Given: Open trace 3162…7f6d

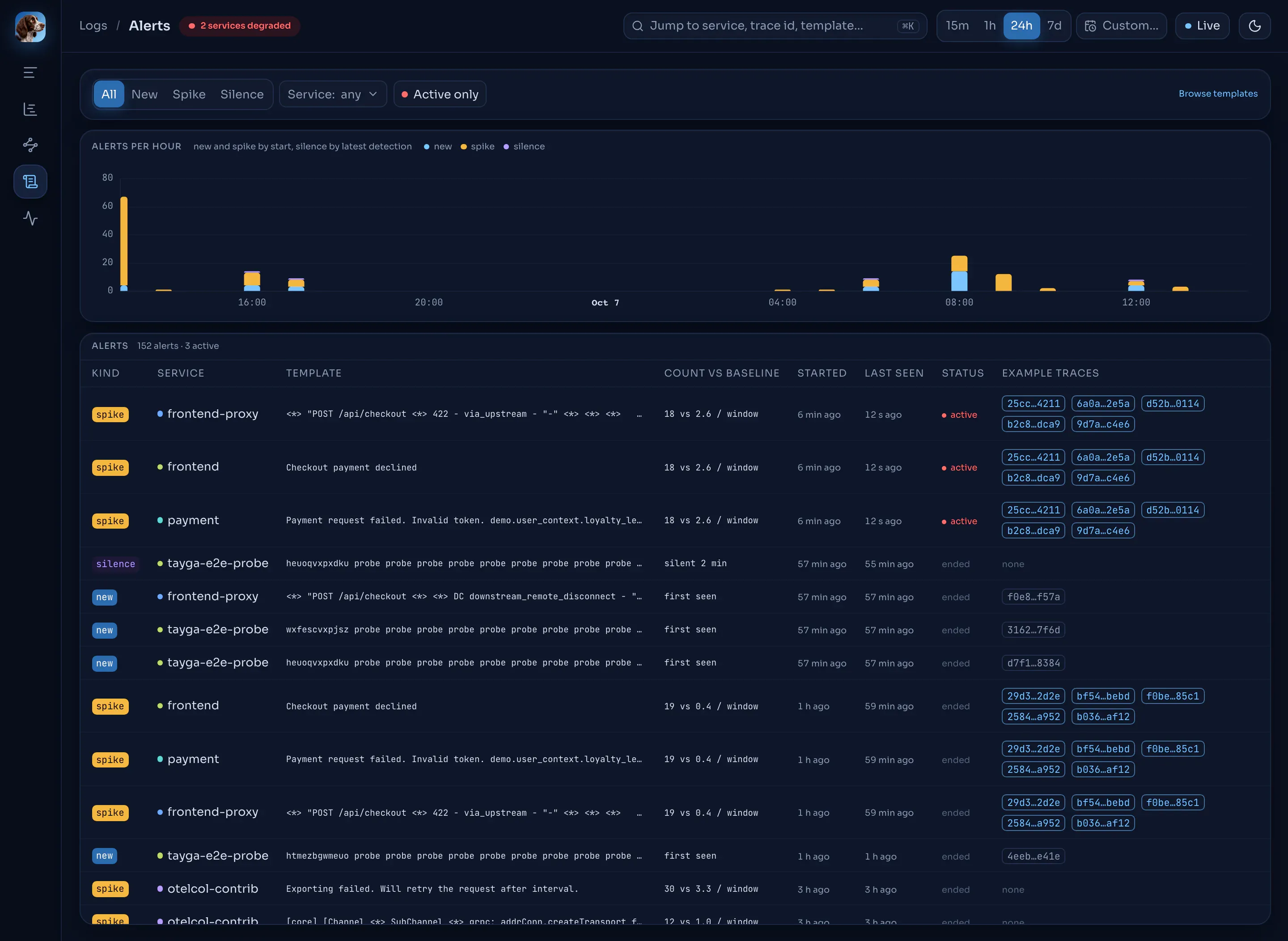Looking at the screenshot, I should [1034, 630].
